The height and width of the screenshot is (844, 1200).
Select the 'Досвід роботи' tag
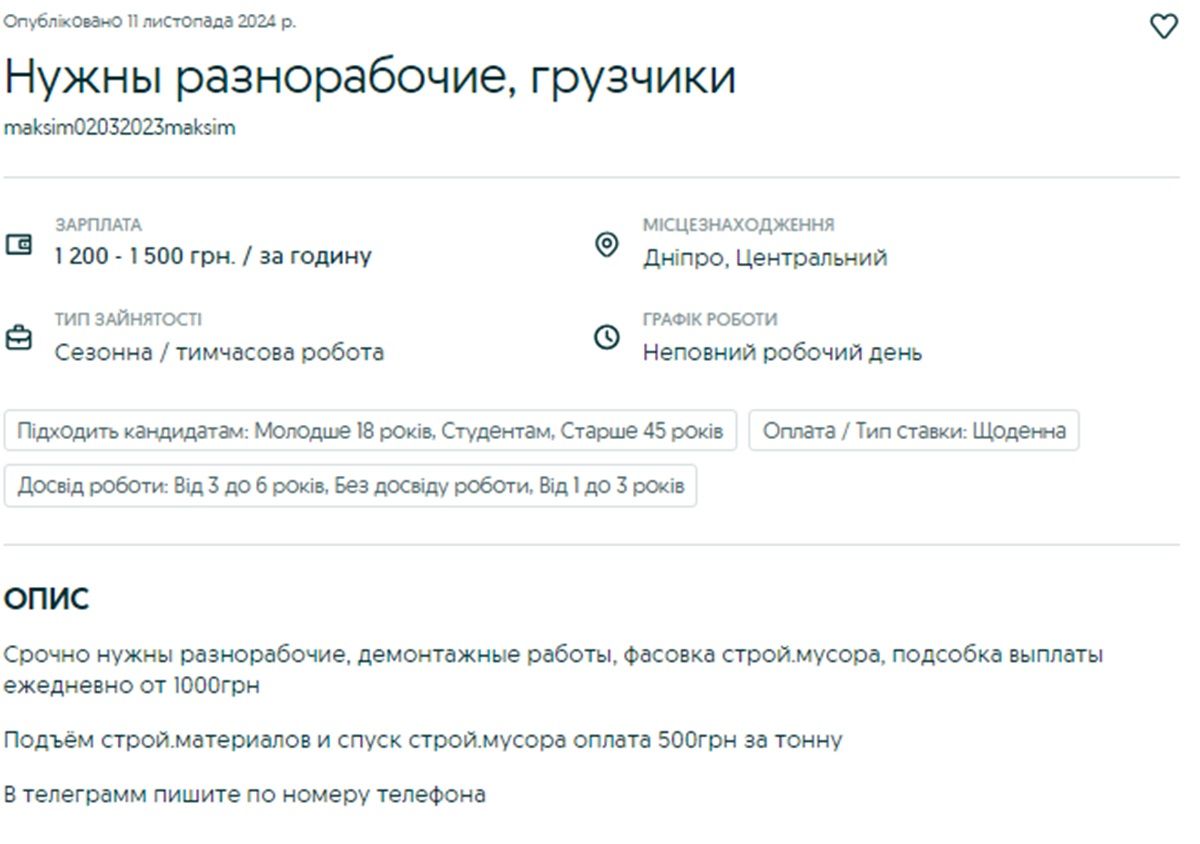(x=350, y=487)
